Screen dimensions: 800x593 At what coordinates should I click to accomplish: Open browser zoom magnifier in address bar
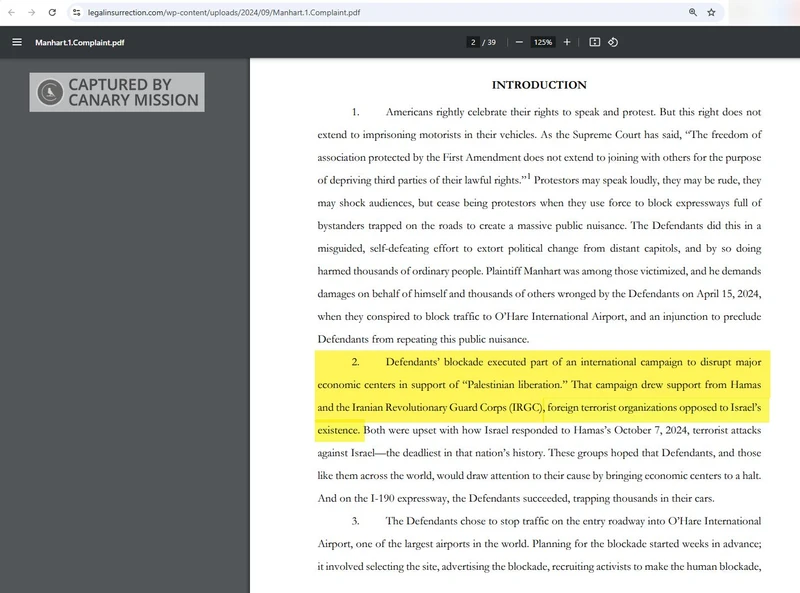click(692, 13)
